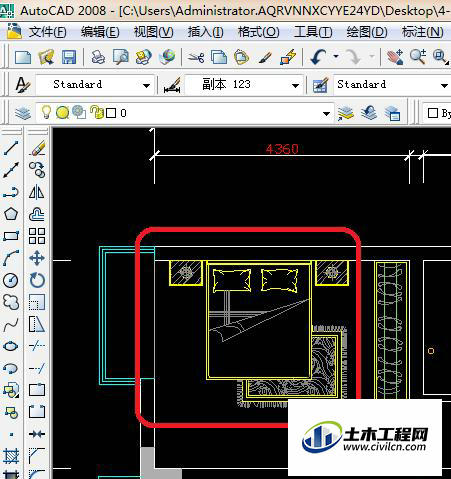
Task: Open Plot Preview
Action: (x=121, y=57)
